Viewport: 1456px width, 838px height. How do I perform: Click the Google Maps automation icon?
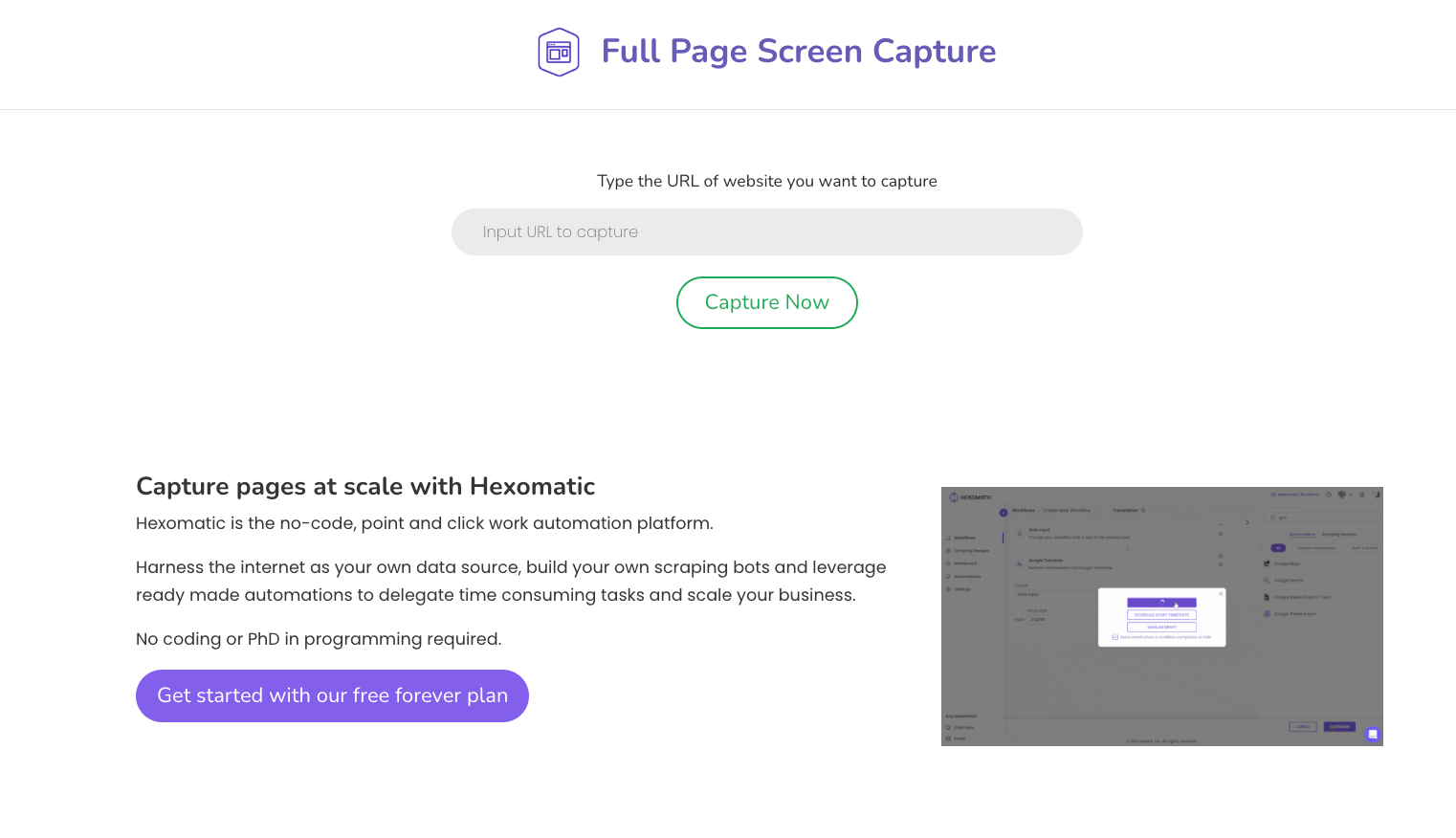pos(1267,563)
